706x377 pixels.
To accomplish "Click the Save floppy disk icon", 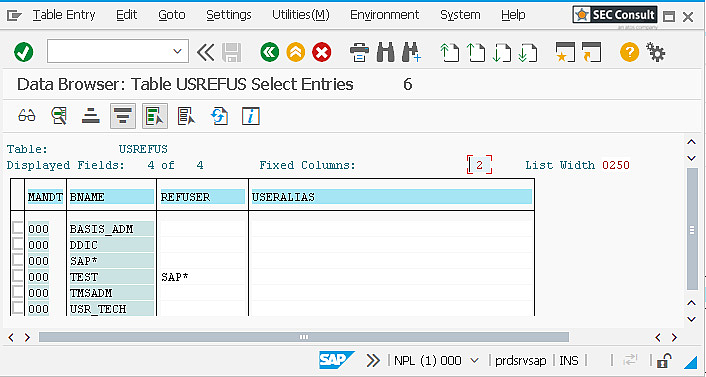I will pos(232,52).
